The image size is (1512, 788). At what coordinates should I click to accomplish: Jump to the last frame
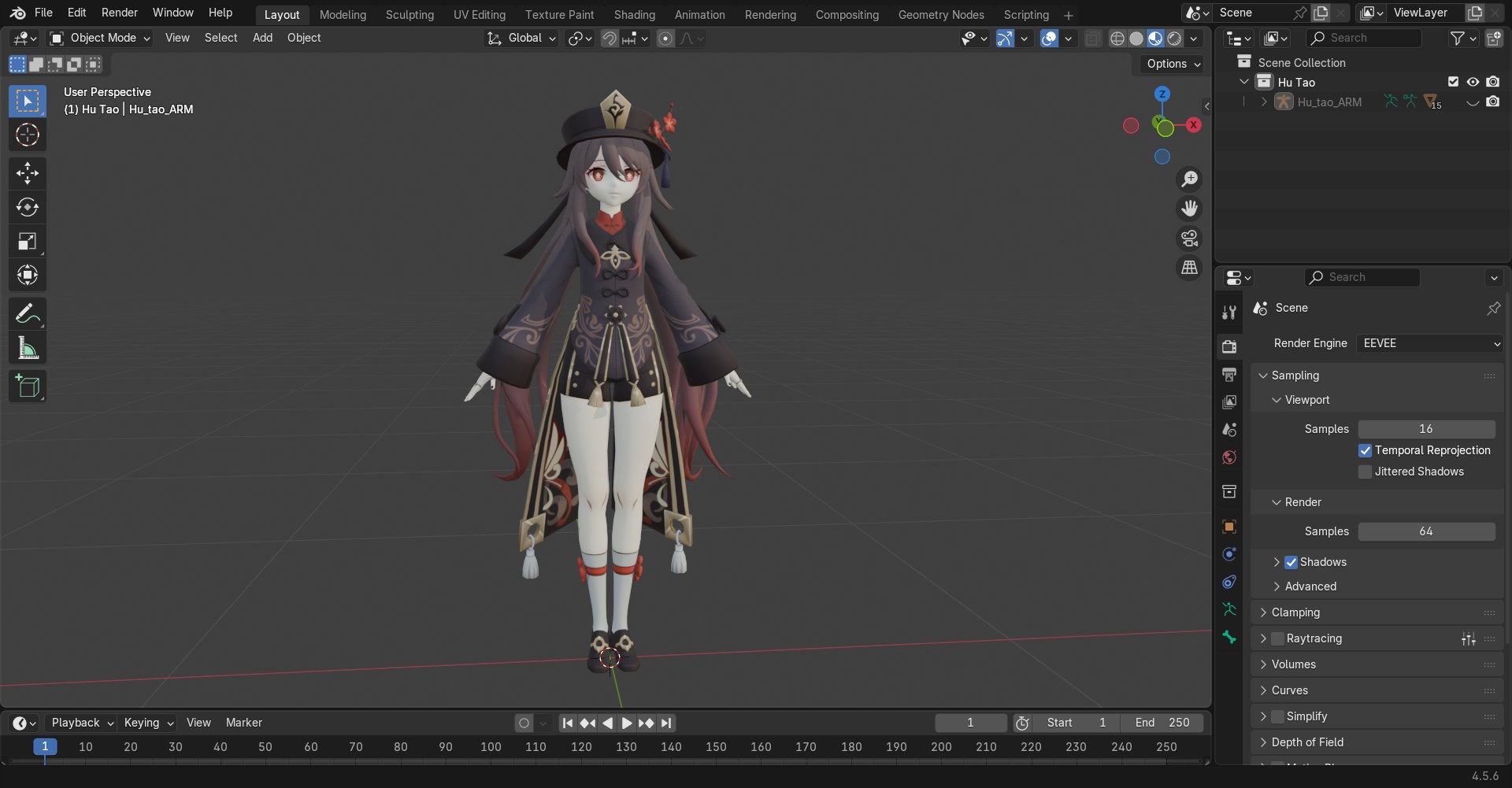coord(667,723)
